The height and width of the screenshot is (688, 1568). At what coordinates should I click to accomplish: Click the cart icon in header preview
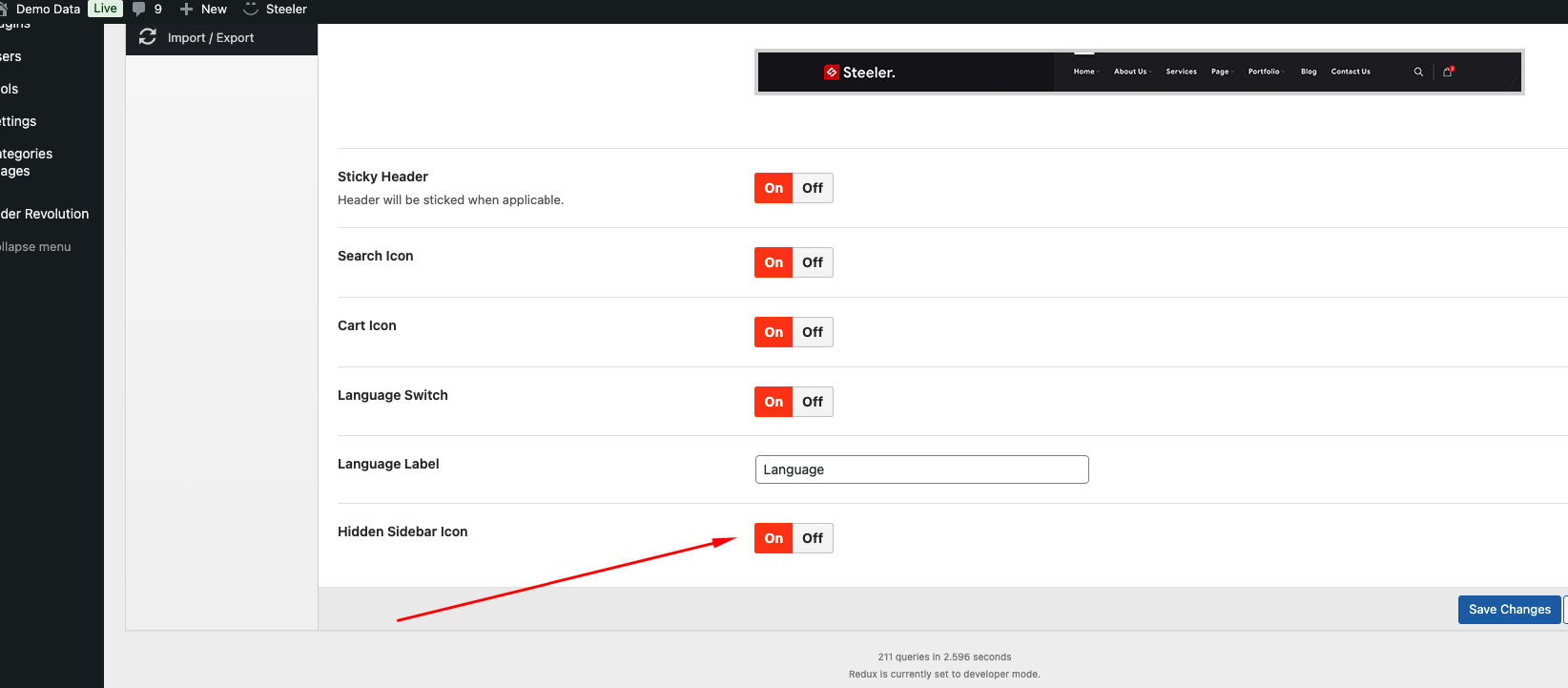click(x=1448, y=72)
